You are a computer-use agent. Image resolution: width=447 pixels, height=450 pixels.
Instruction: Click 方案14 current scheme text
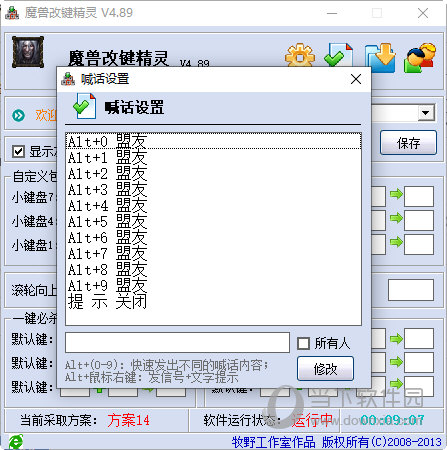coord(128,420)
